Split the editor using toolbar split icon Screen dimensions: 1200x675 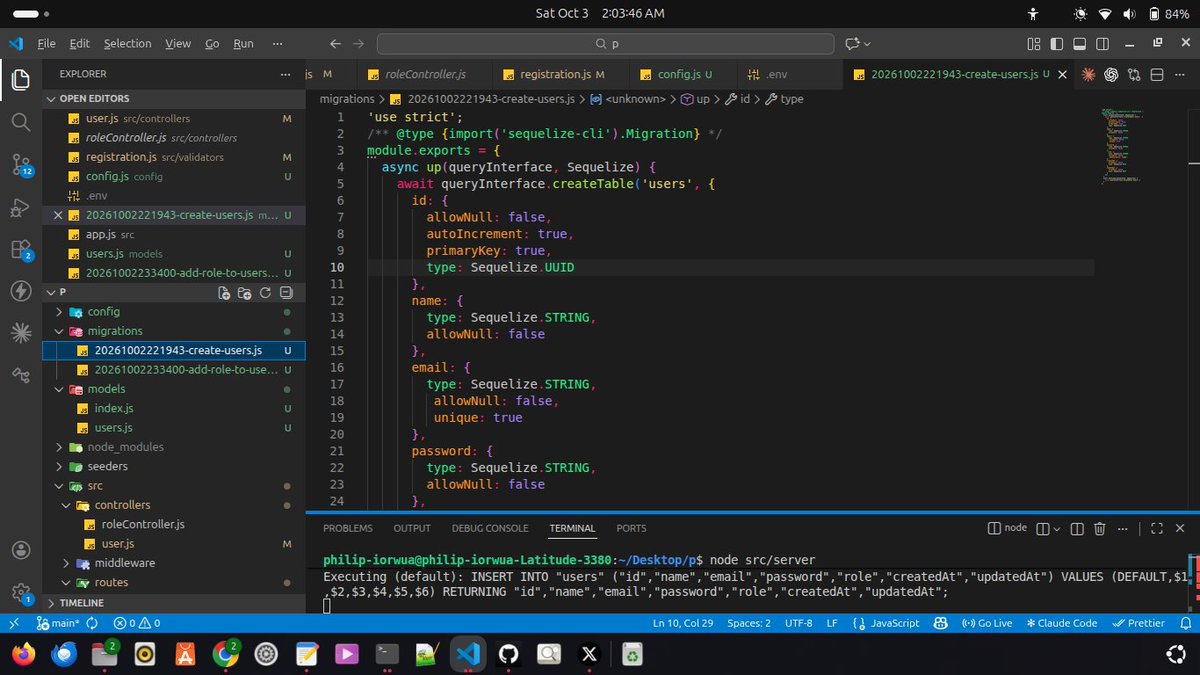point(1157,75)
